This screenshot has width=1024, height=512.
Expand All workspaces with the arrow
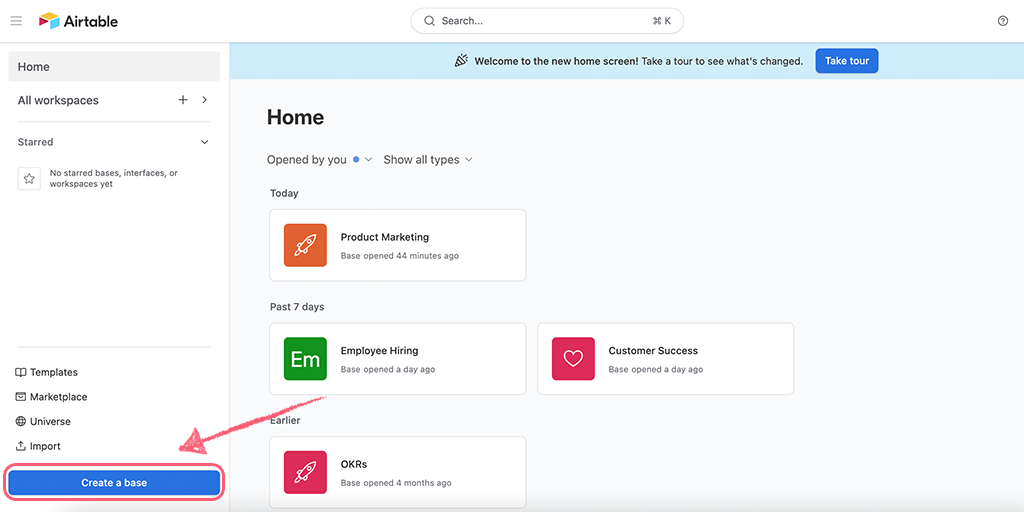click(x=204, y=100)
